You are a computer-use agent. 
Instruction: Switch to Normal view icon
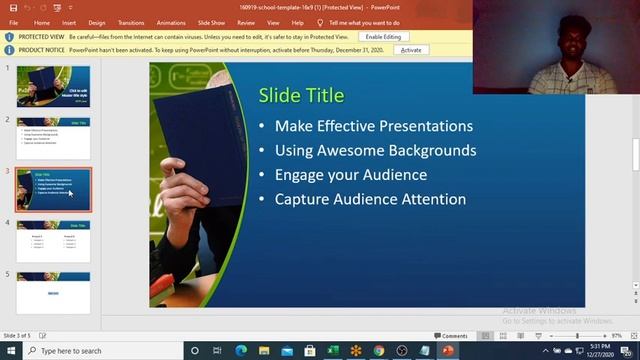coord(485,336)
